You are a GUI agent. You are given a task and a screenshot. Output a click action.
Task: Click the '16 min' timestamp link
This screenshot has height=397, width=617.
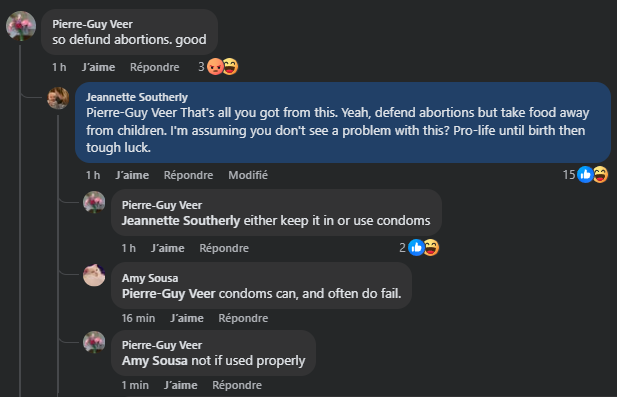[138, 318]
